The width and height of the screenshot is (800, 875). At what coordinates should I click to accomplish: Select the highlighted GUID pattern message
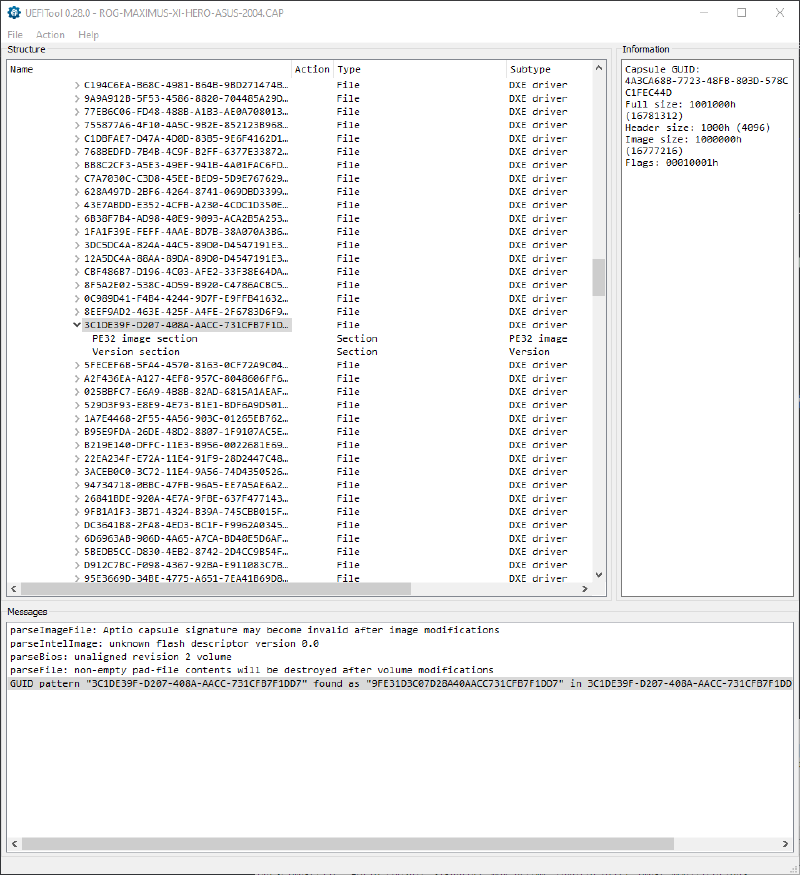click(x=300, y=683)
